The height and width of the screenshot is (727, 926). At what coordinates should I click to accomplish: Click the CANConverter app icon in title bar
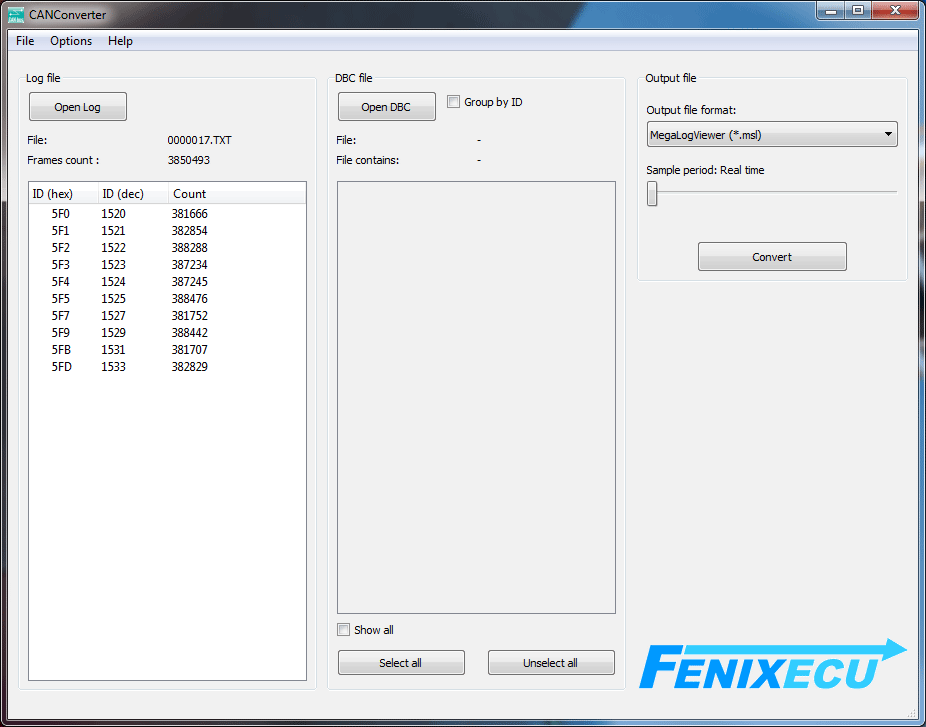pos(16,15)
